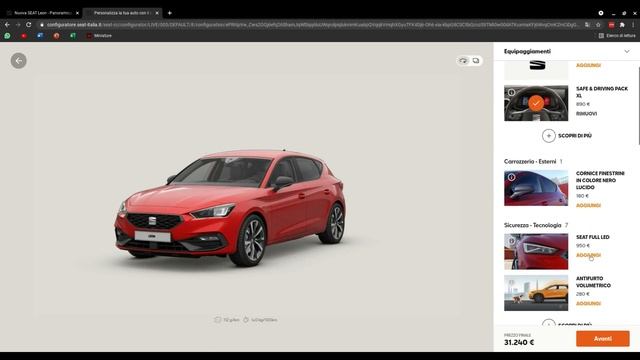Go forward in the browser toolbar
This screenshot has width=640, height=360.
point(18,24)
